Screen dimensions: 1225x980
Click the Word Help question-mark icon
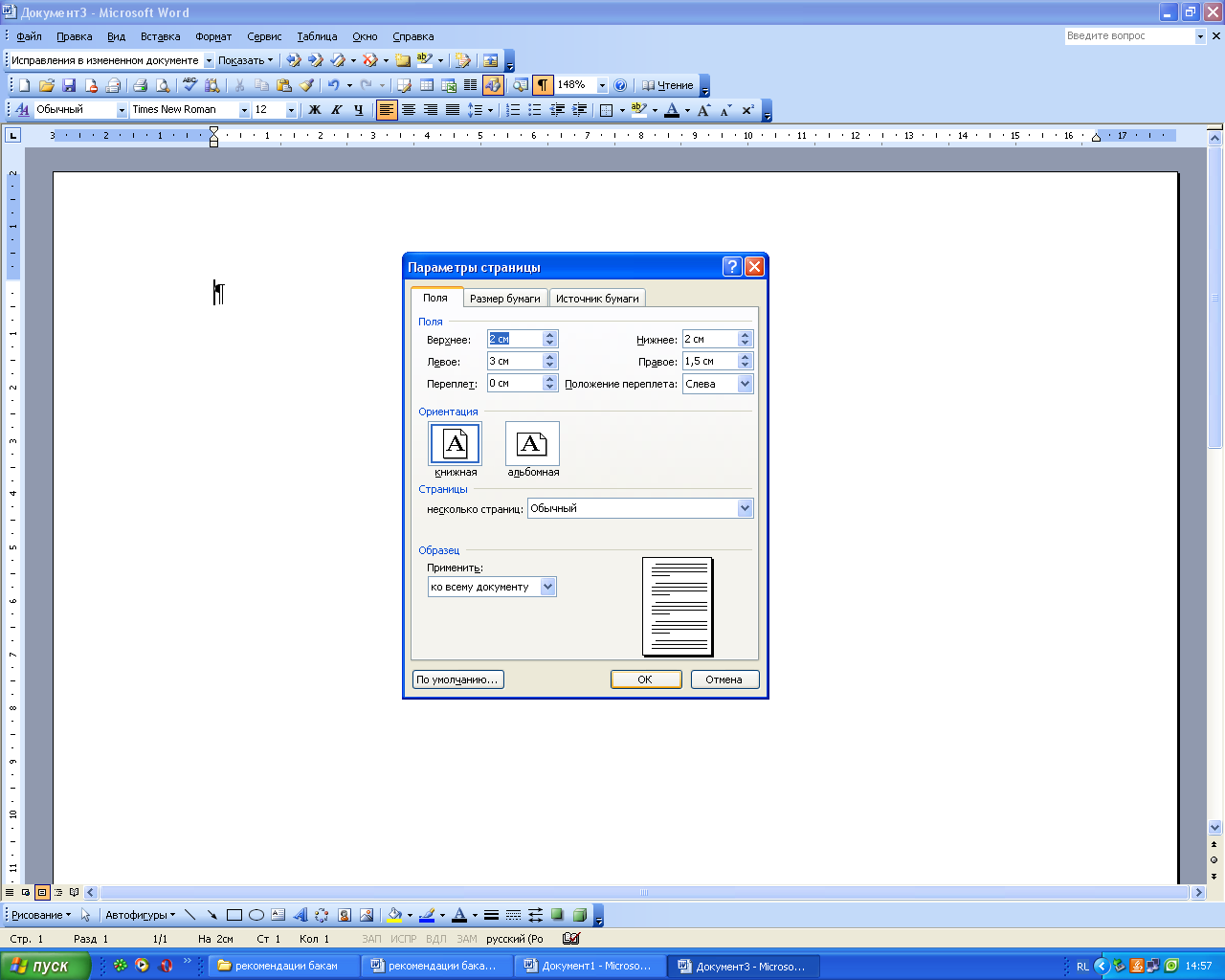coord(620,85)
